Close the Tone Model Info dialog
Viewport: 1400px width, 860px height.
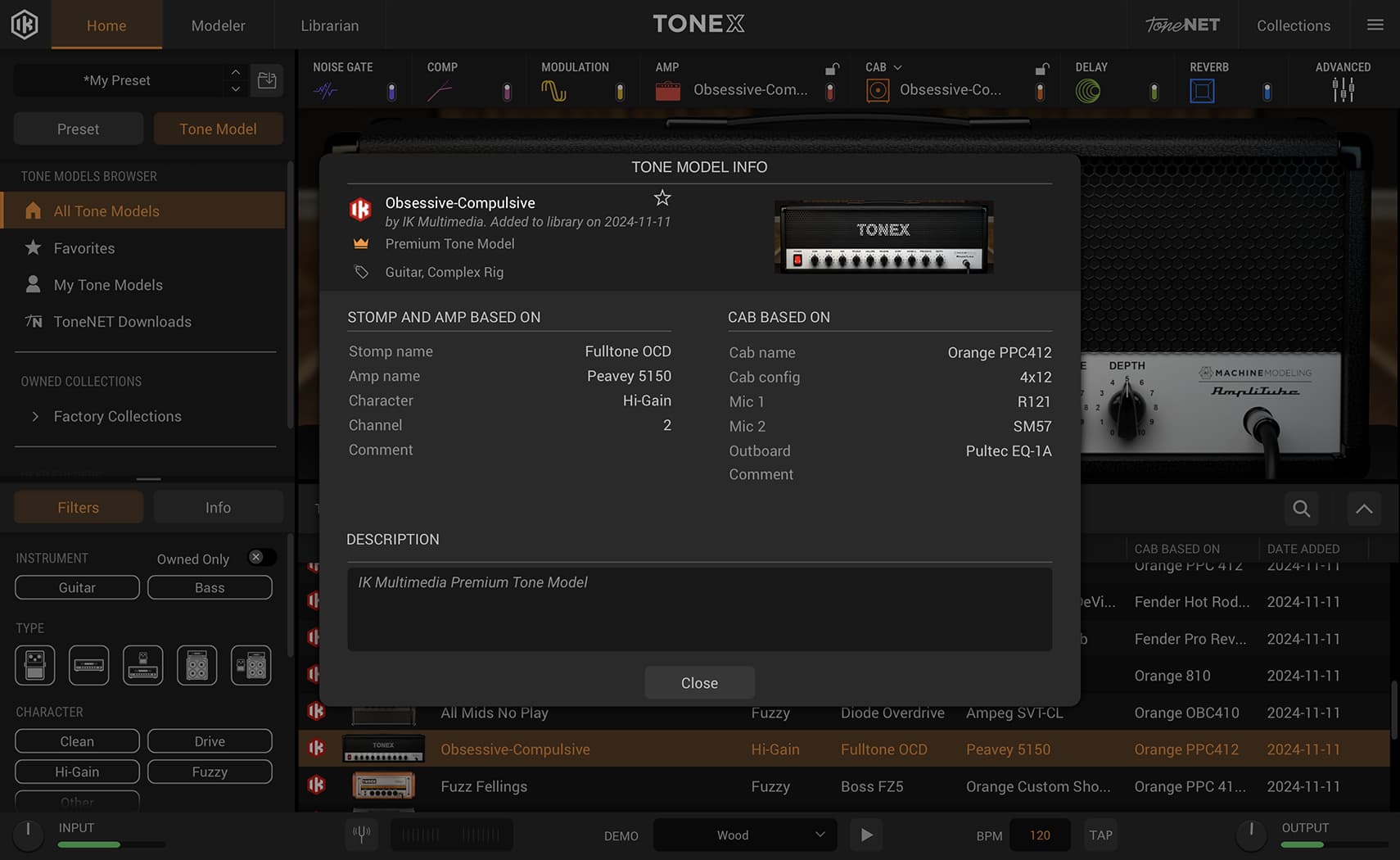[x=699, y=682]
